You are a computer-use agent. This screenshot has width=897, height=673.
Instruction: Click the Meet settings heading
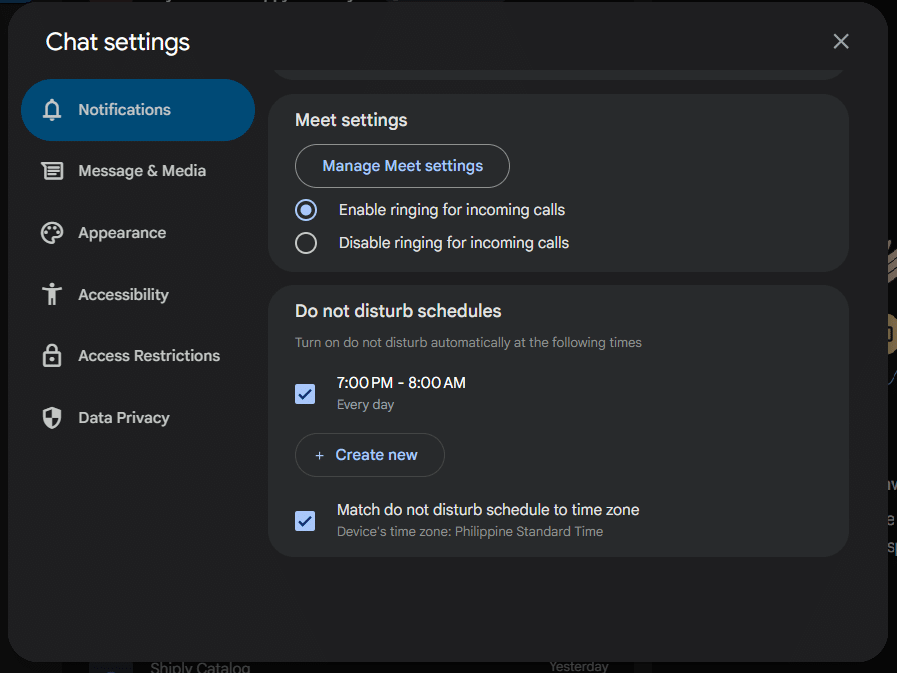[x=351, y=120]
